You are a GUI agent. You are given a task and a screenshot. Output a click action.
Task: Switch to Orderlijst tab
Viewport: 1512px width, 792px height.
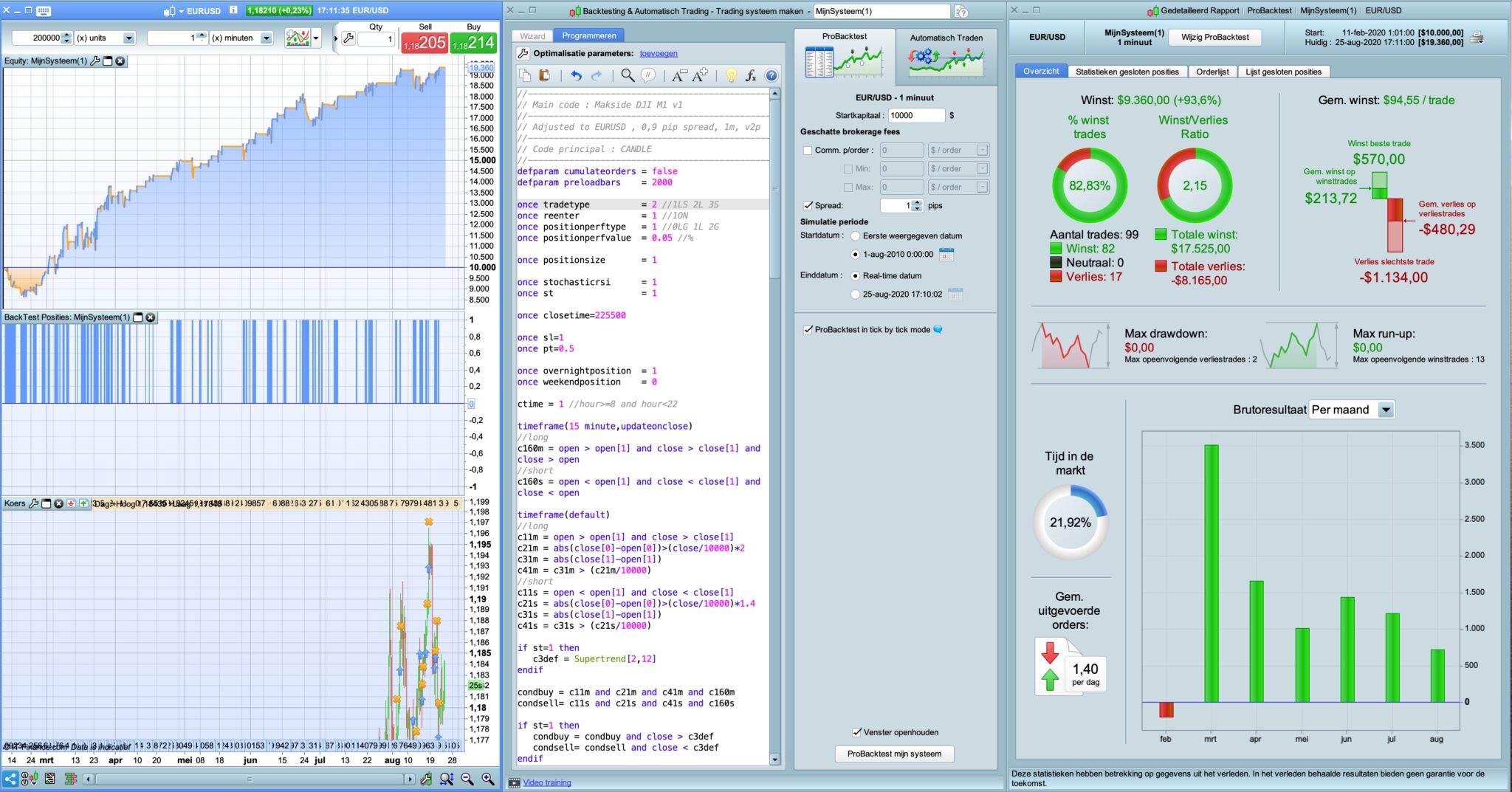pos(1212,72)
